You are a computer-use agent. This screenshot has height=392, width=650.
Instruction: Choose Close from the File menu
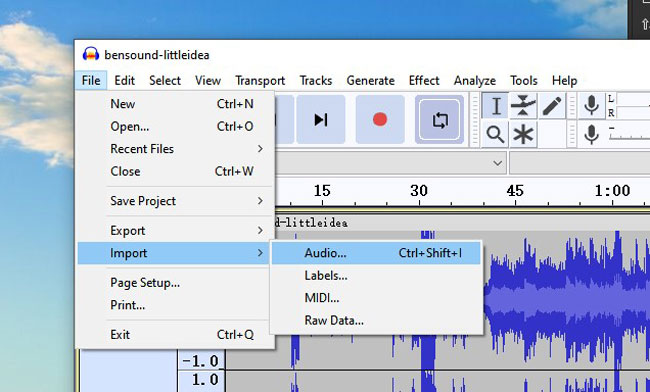[175, 171]
